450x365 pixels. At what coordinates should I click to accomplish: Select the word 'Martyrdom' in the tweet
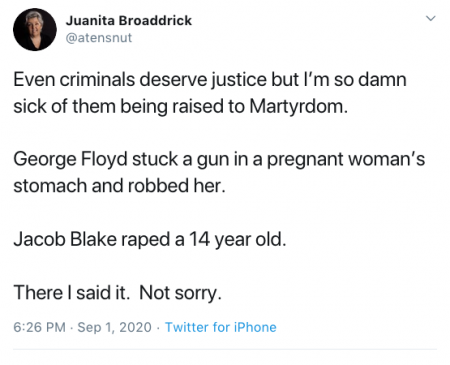click(296, 107)
